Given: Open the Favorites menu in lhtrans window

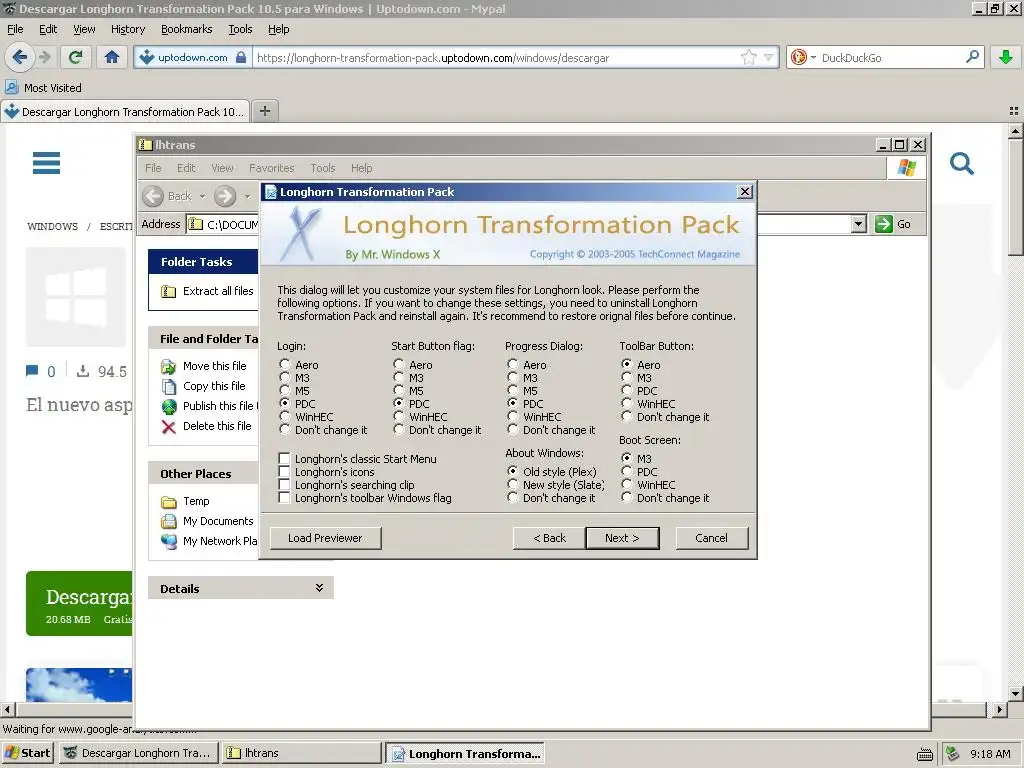Looking at the screenshot, I should 272,168.
